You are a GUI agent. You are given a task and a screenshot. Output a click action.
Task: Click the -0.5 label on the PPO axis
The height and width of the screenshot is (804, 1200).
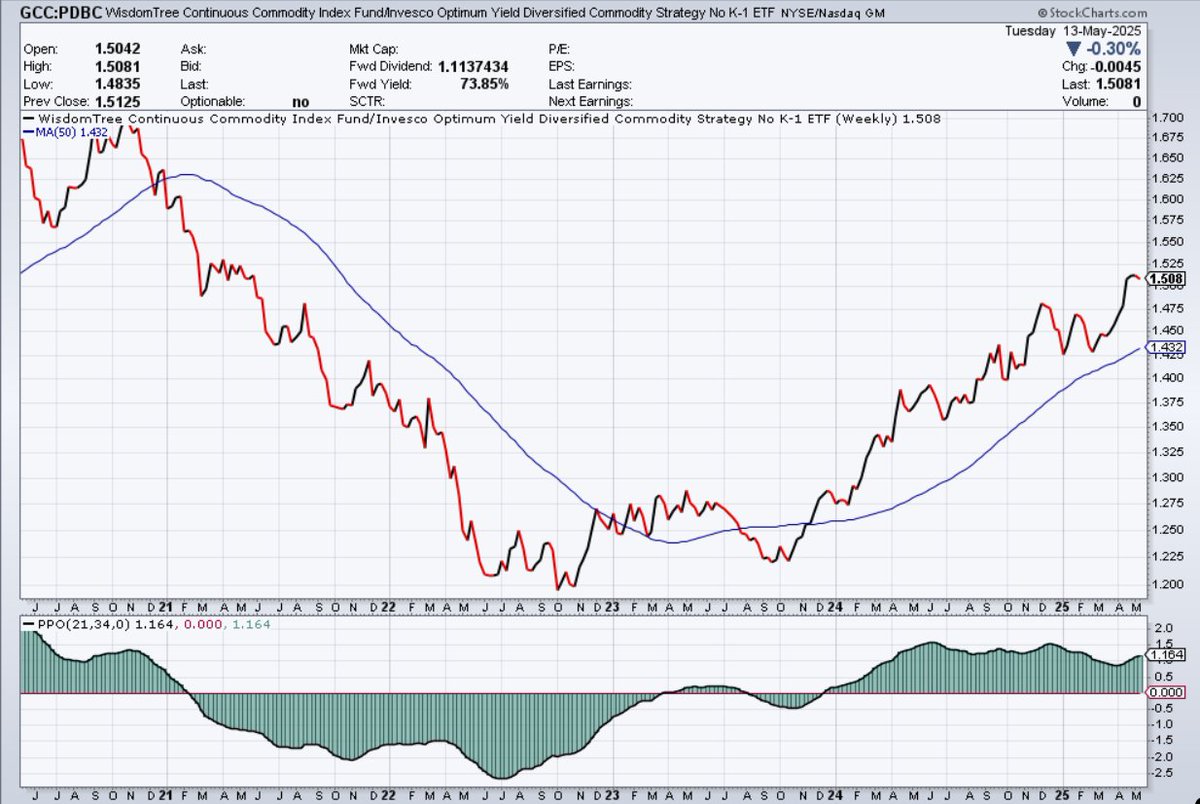tap(1160, 709)
